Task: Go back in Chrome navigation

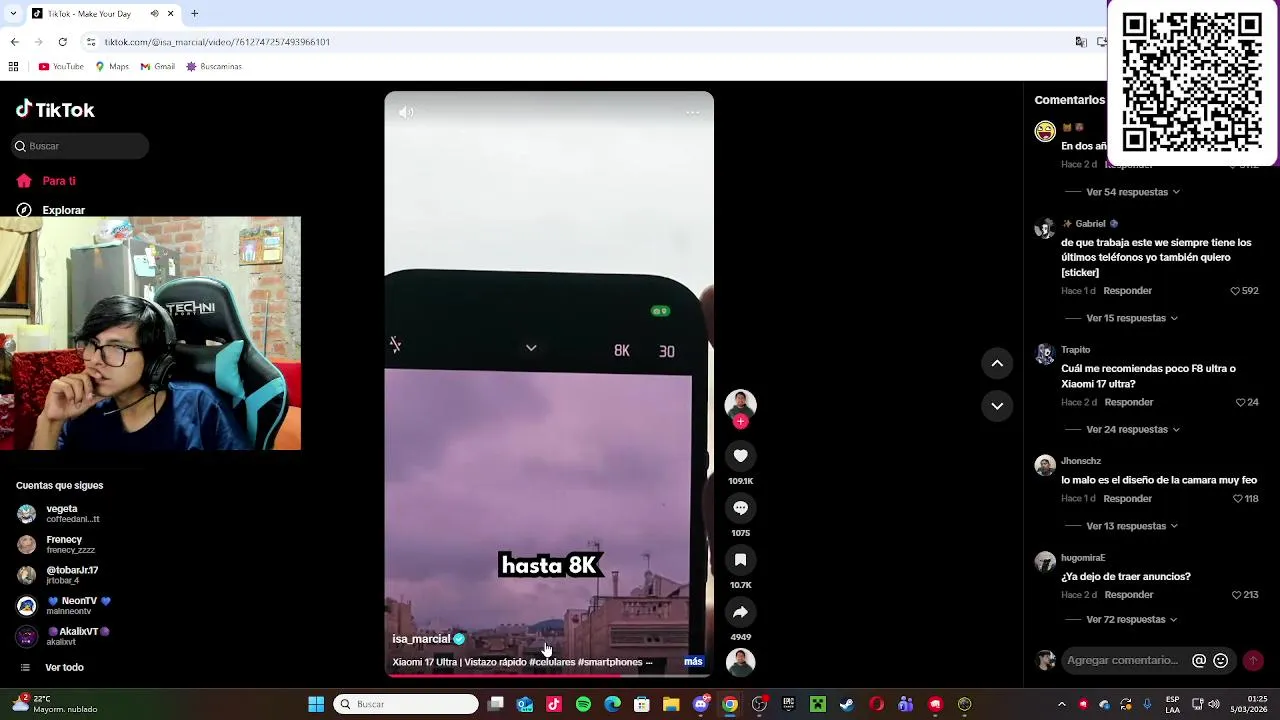Action: (14, 42)
